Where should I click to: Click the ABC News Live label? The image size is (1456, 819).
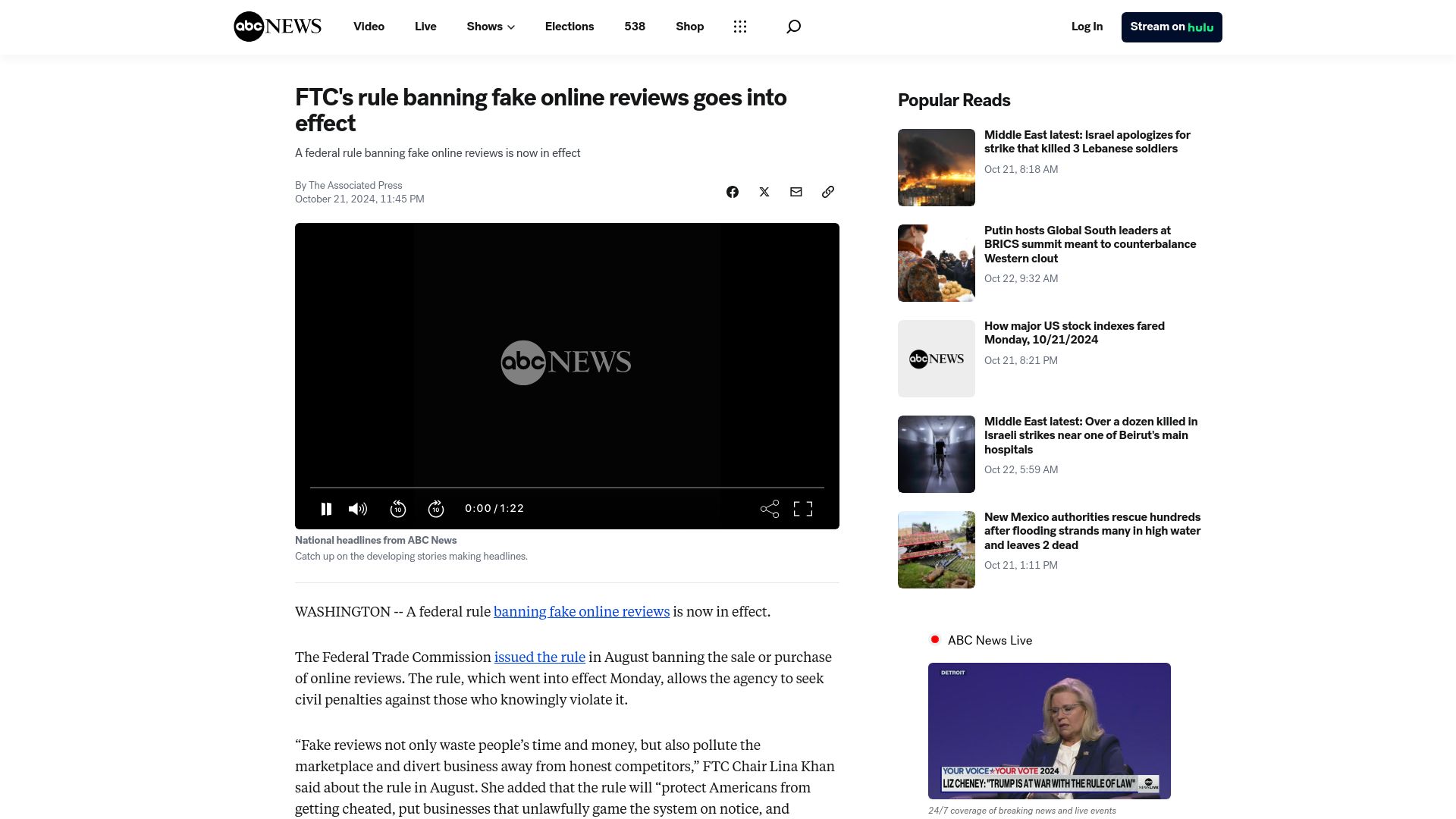990,640
